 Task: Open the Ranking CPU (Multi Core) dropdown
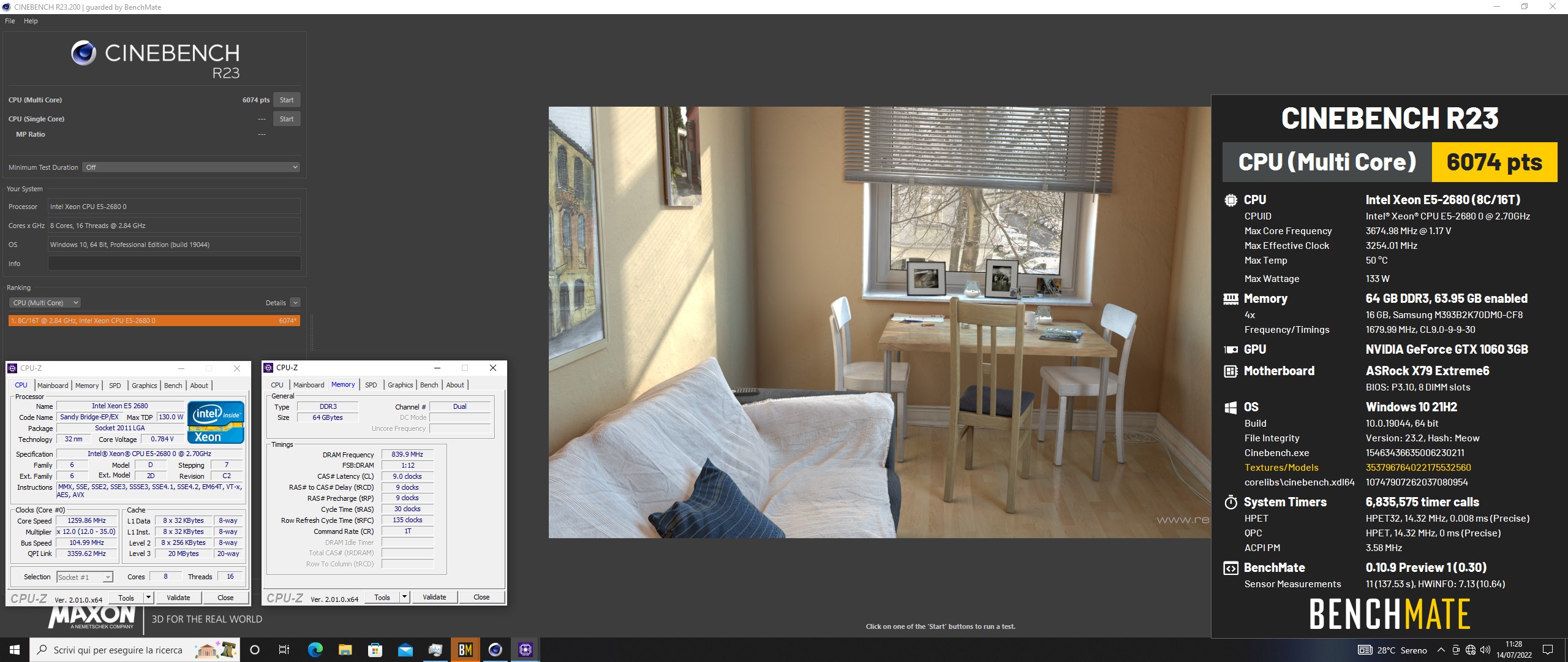click(44, 303)
